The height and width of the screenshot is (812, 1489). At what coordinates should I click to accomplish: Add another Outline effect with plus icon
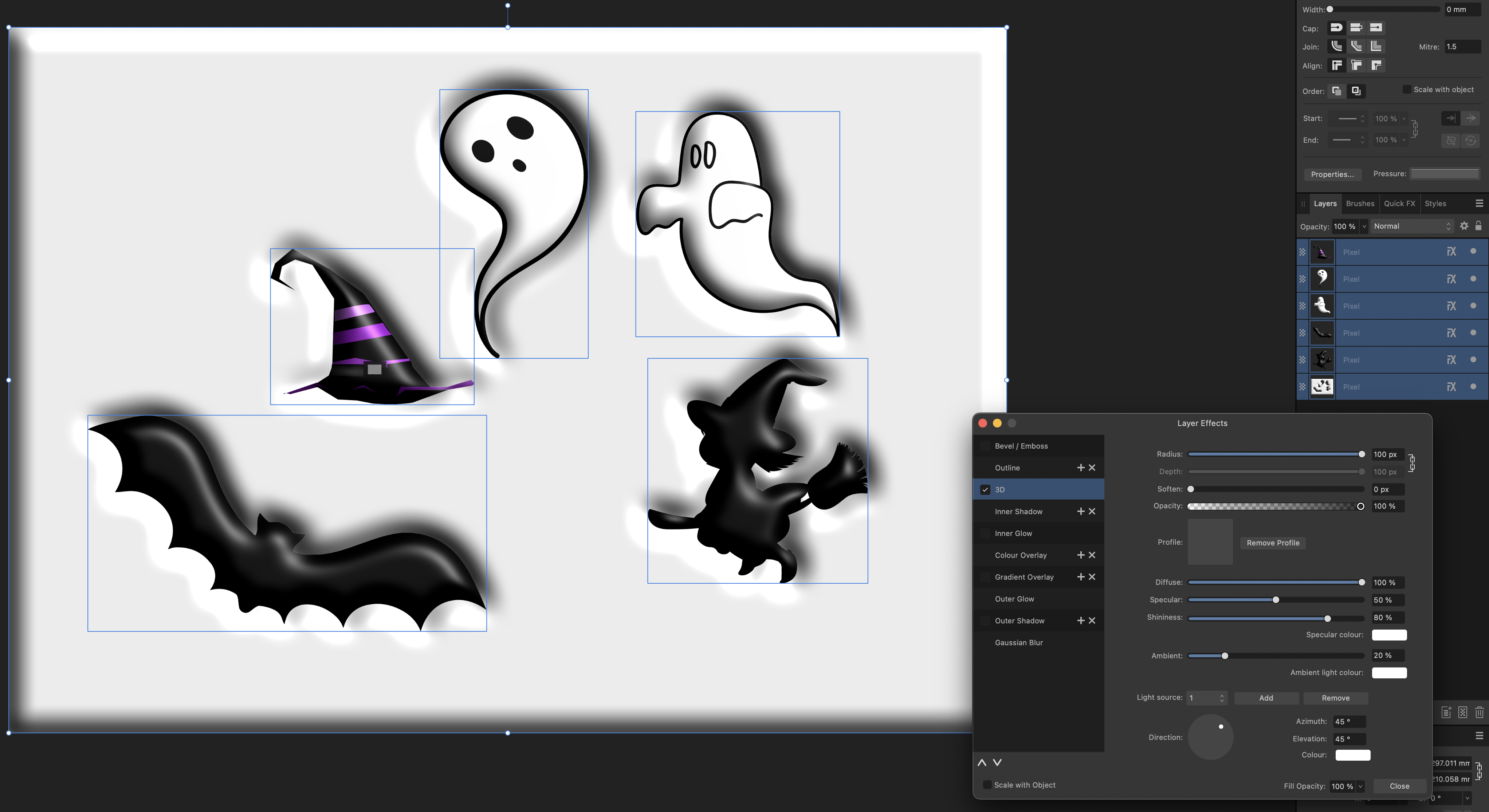pyautogui.click(x=1080, y=468)
